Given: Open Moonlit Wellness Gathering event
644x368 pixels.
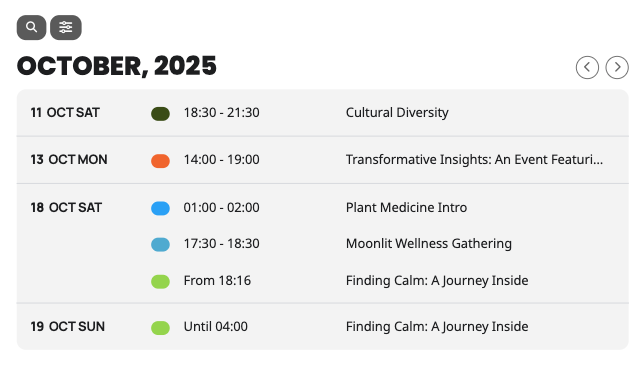Looking at the screenshot, I should [x=428, y=244].
